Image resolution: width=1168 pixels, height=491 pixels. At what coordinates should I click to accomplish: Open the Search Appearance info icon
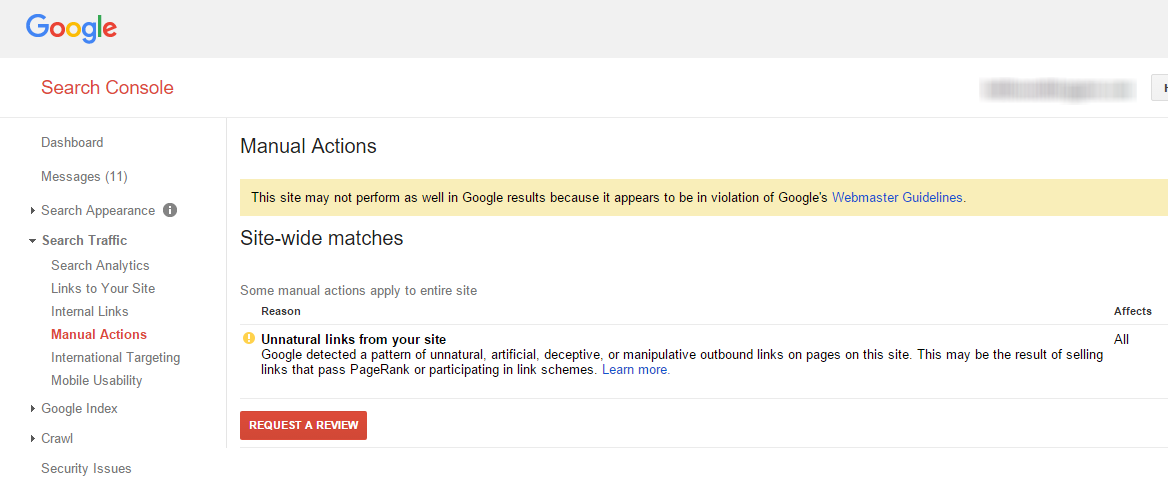coord(170,210)
